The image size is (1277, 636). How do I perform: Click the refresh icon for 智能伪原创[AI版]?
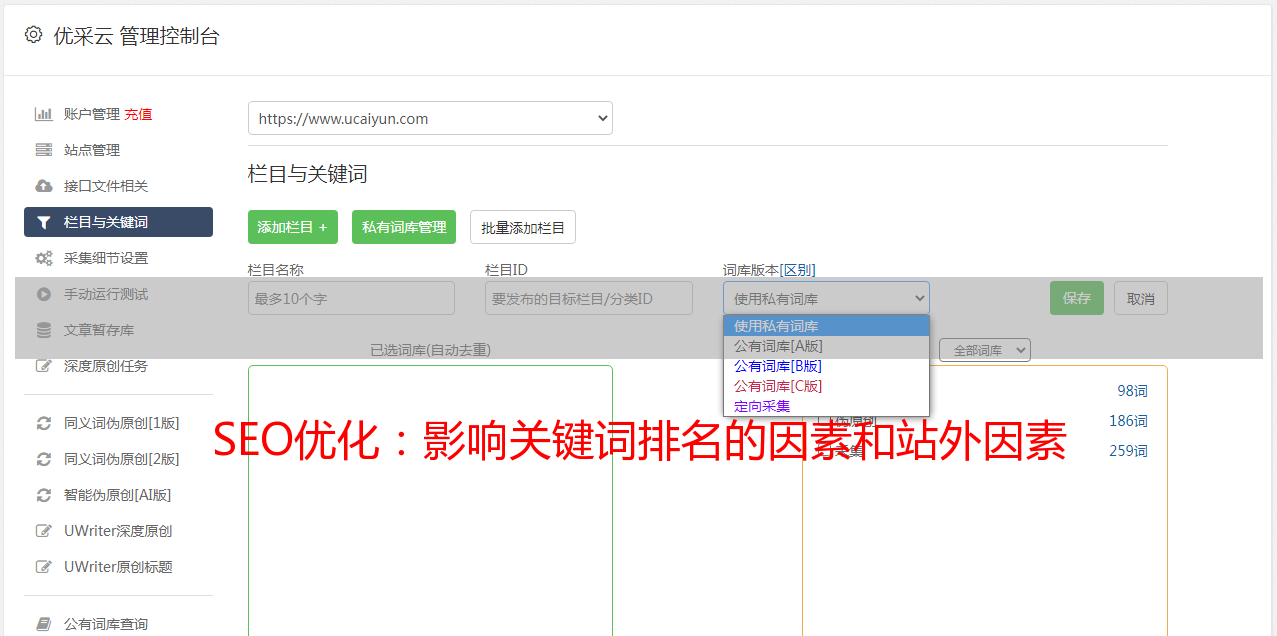coord(44,495)
